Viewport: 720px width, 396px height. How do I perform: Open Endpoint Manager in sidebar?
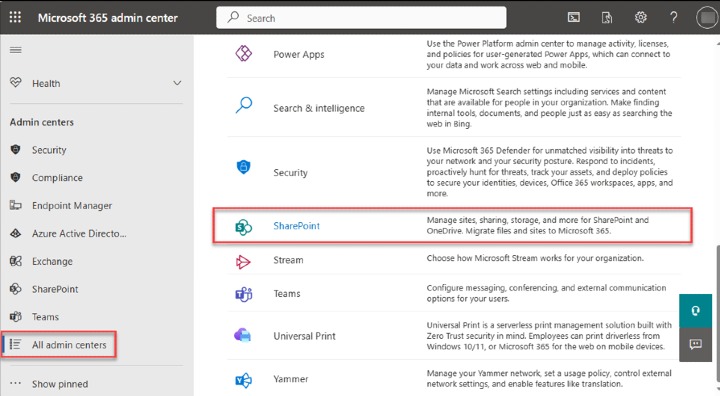(72, 205)
